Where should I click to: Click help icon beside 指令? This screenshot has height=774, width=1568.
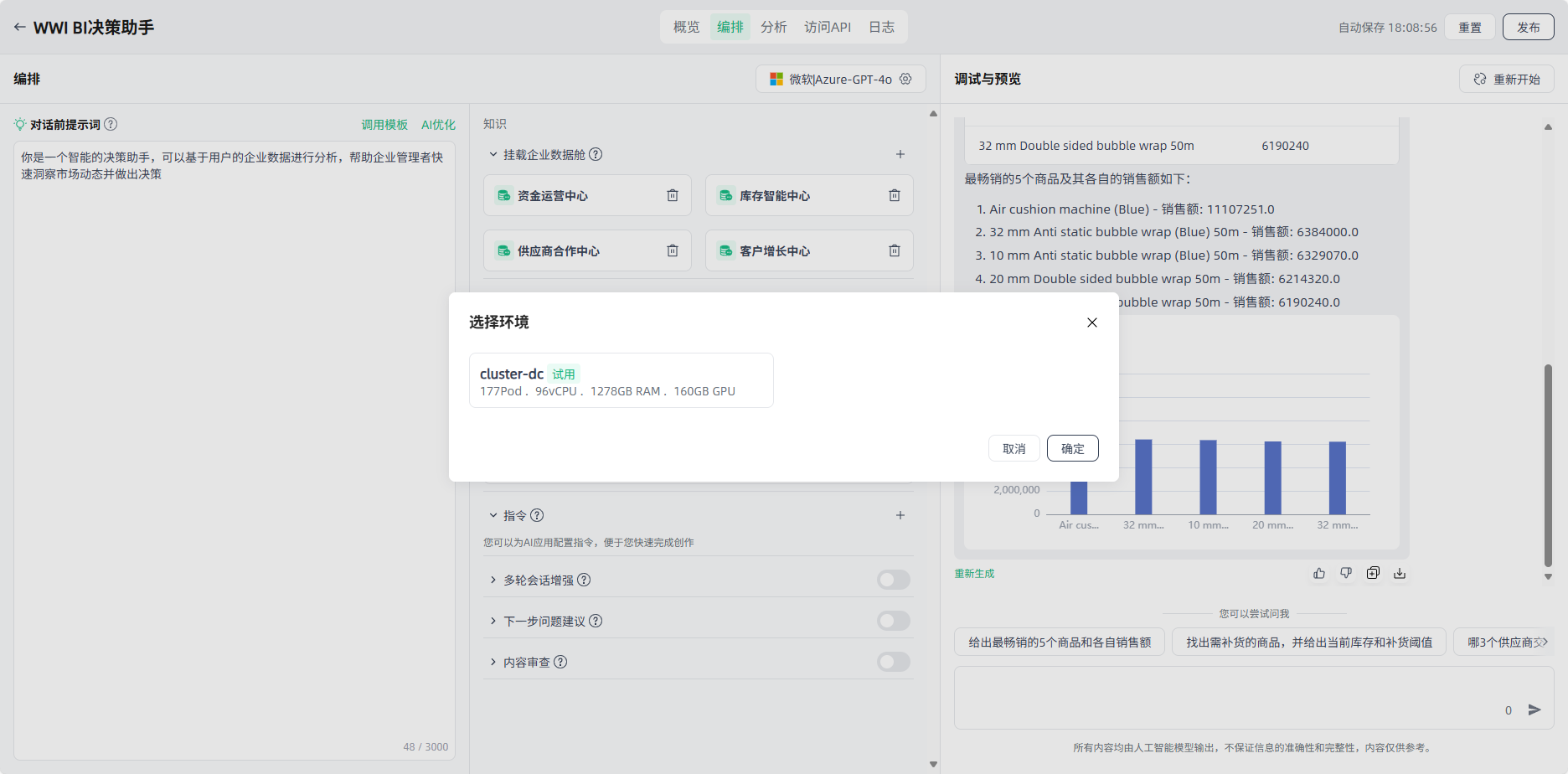tap(537, 515)
